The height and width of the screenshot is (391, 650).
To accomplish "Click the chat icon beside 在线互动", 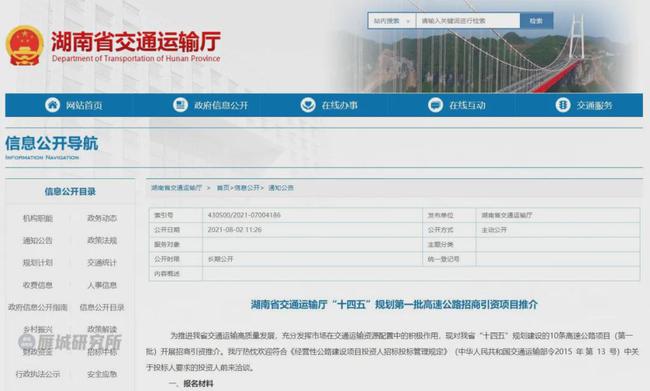I will pyautogui.click(x=435, y=105).
